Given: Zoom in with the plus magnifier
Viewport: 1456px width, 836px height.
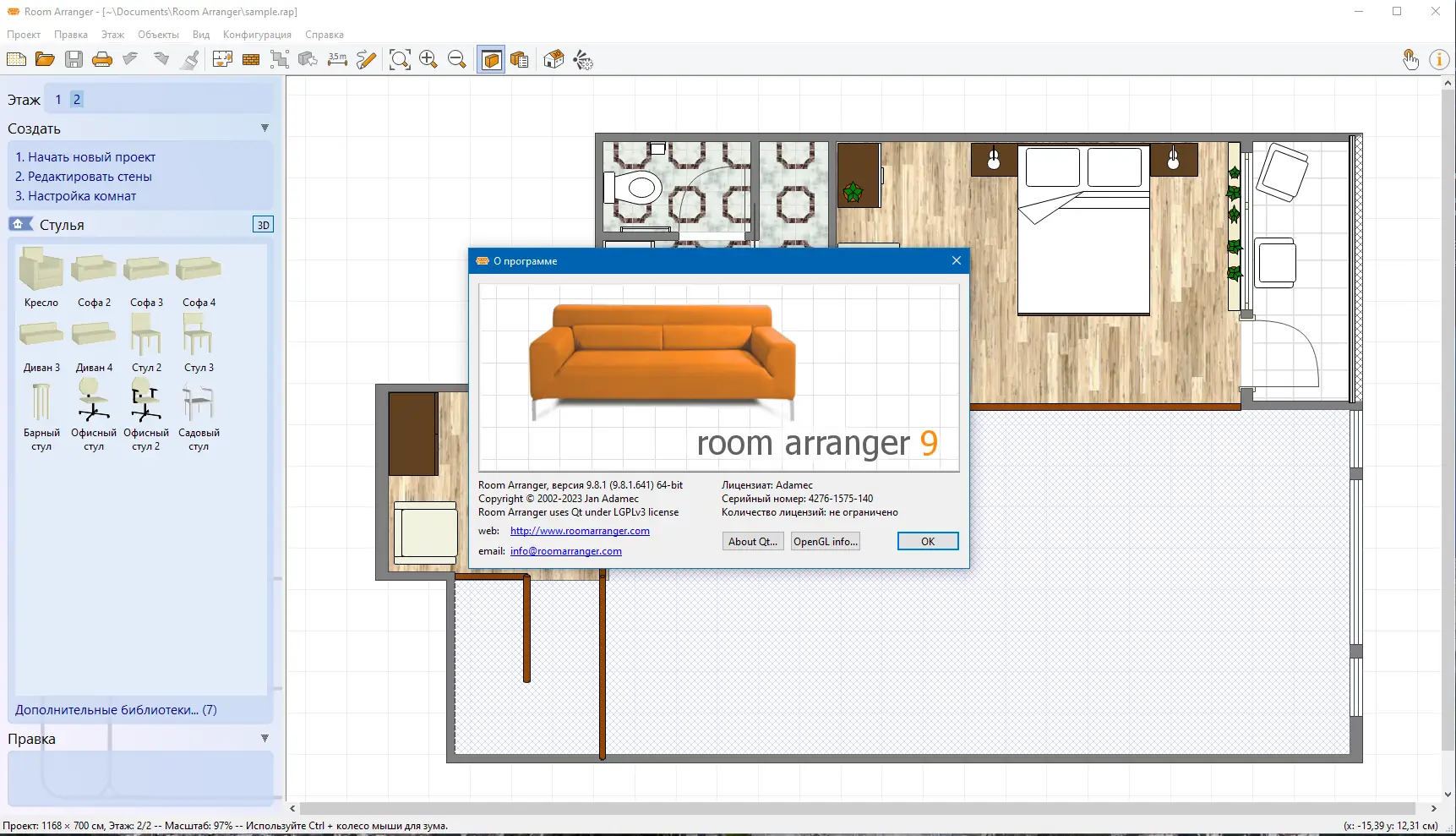Looking at the screenshot, I should [428, 59].
